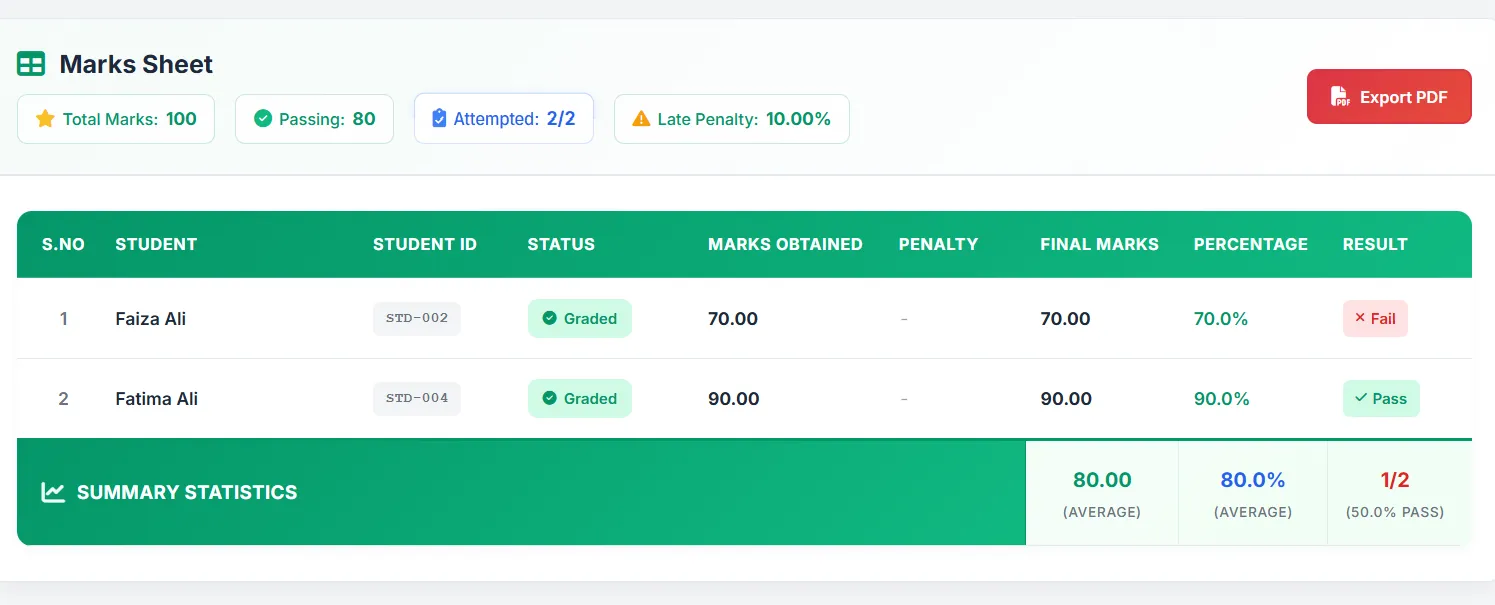Click the Fail result badge for Faiza Ali

click(1374, 318)
